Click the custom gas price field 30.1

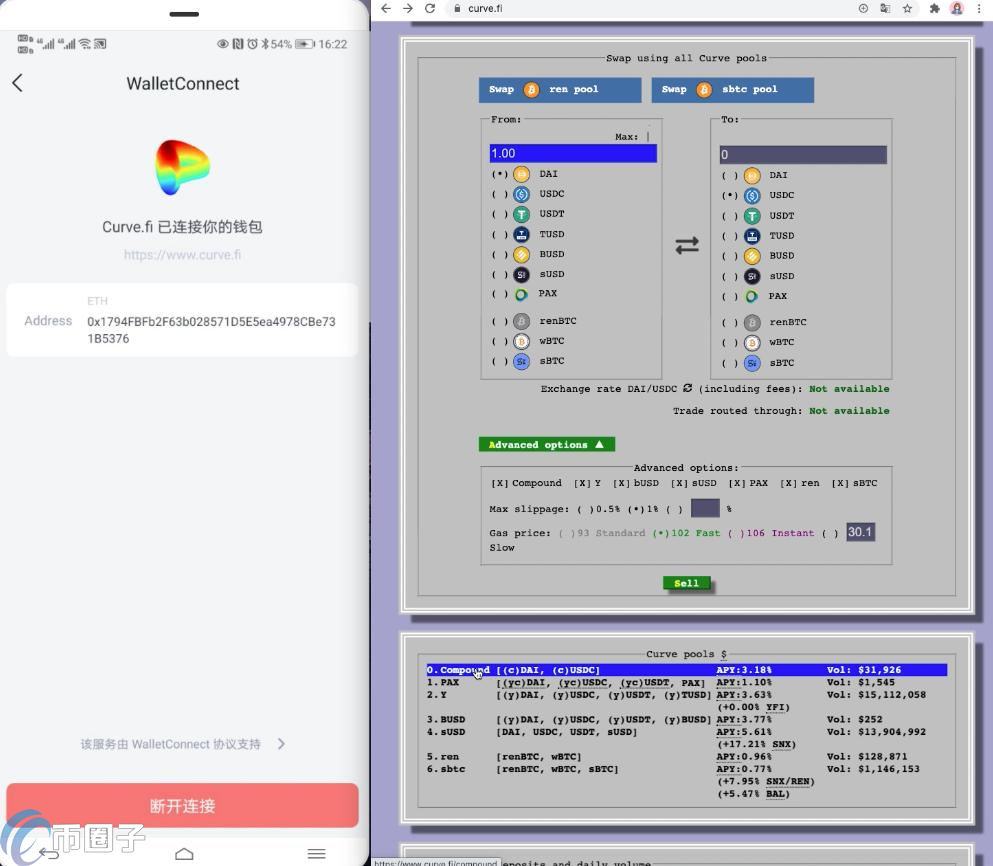(860, 532)
